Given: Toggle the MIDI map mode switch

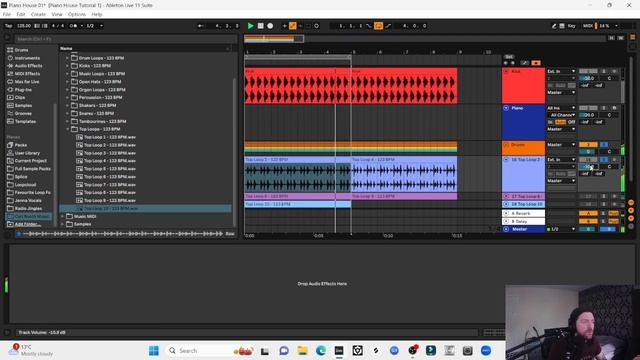Looking at the screenshot, I should coord(588,26).
